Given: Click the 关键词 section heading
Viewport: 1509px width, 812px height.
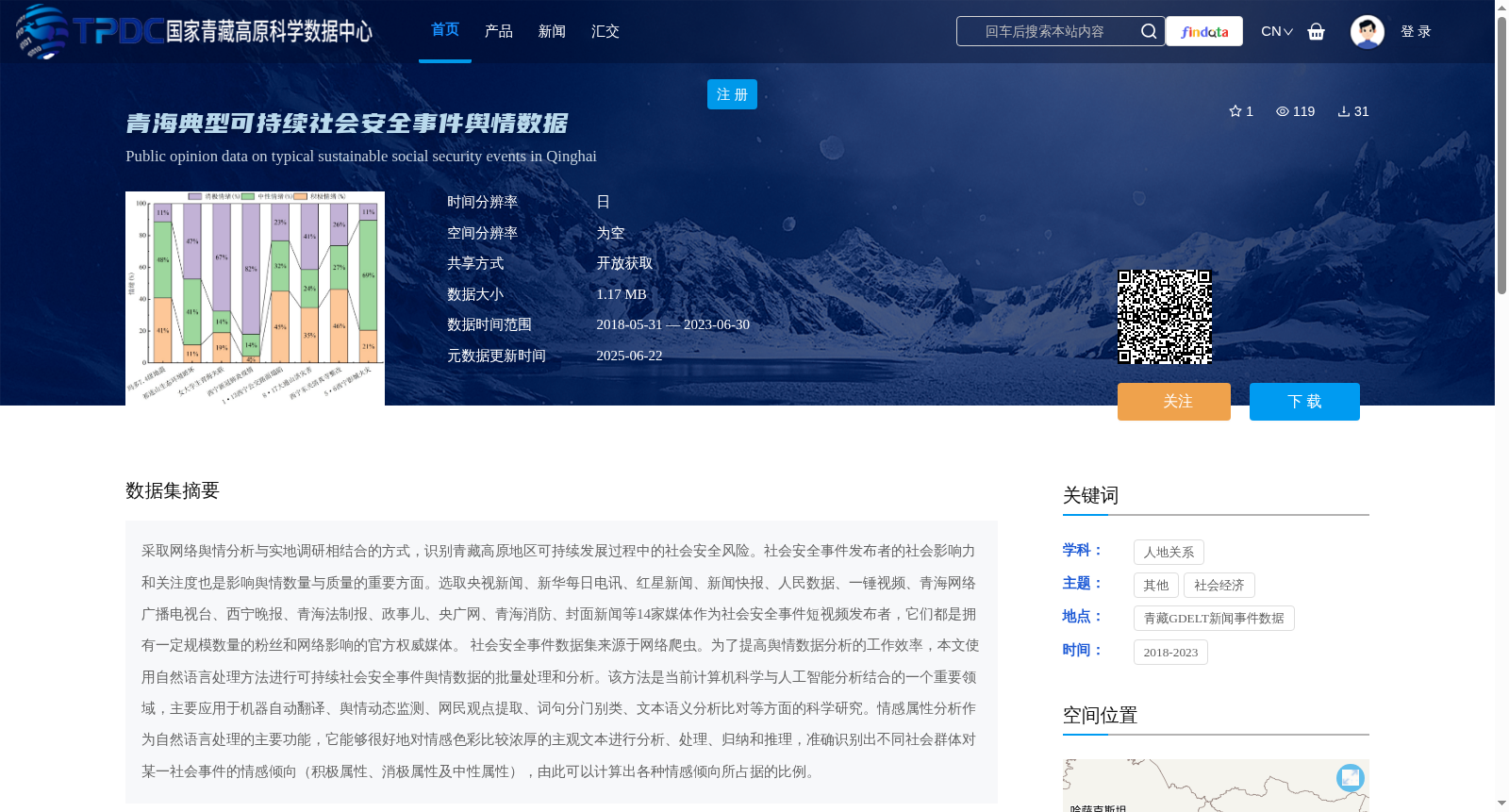Looking at the screenshot, I should coord(1090,495).
